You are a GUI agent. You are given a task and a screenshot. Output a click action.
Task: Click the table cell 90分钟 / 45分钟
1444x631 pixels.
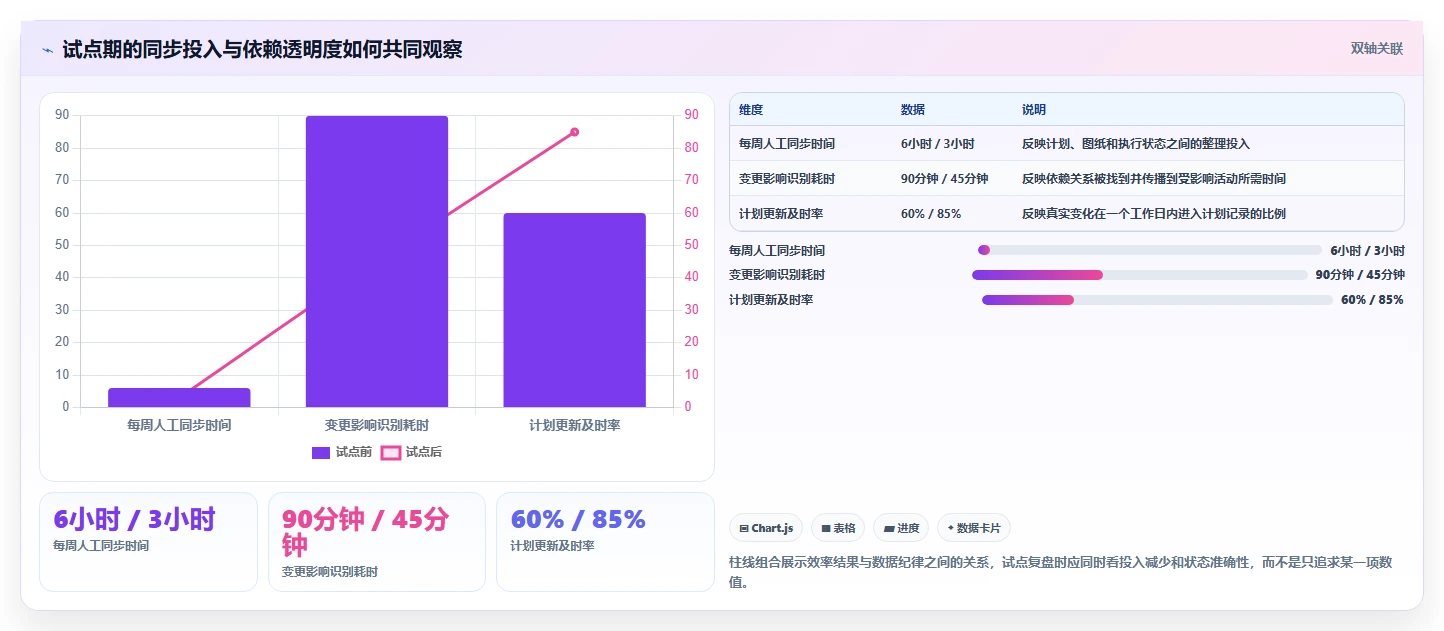coord(945,179)
